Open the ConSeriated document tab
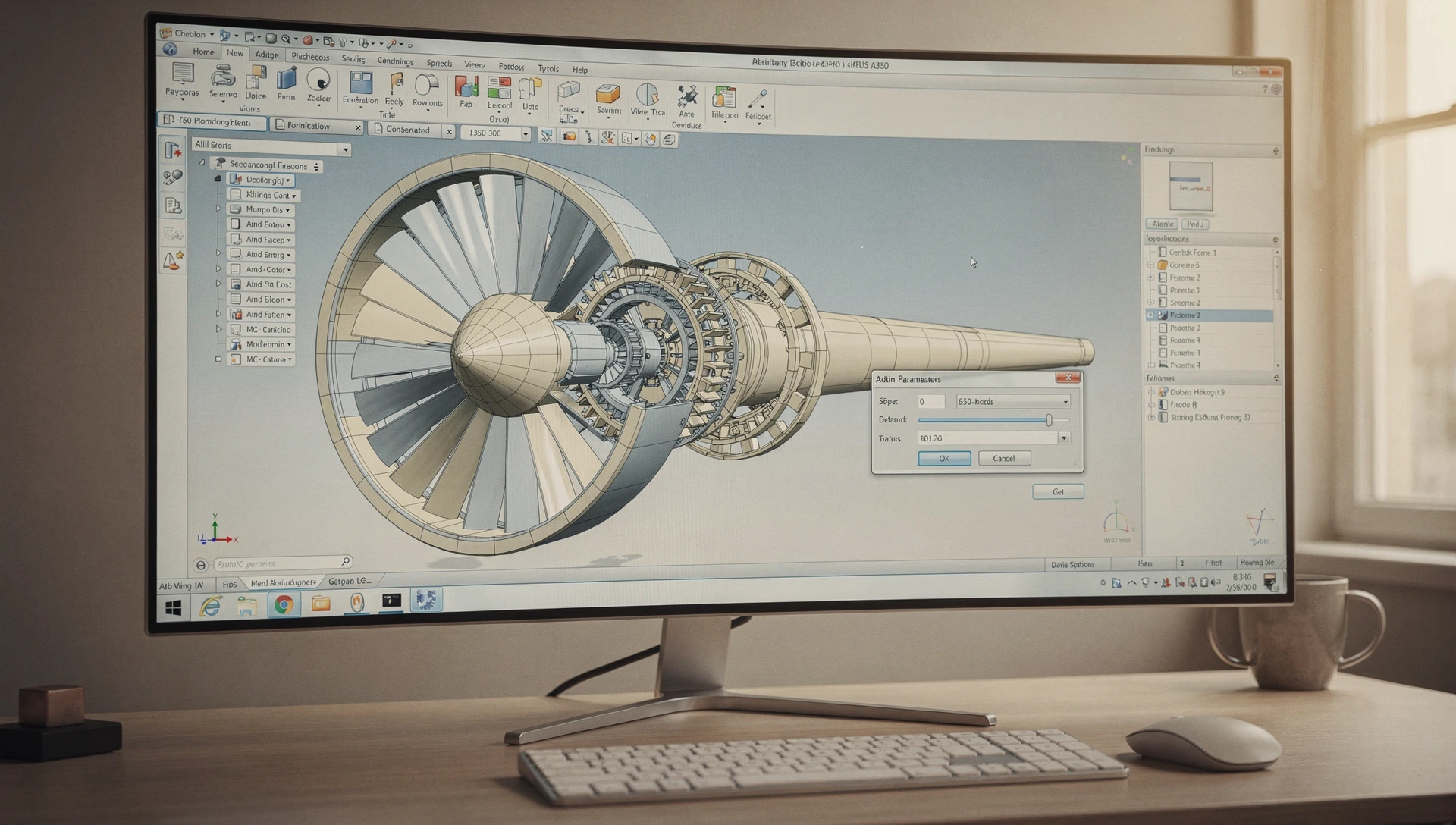Image resolution: width=1456 pixels, height=825 pixels. [408, 130]
